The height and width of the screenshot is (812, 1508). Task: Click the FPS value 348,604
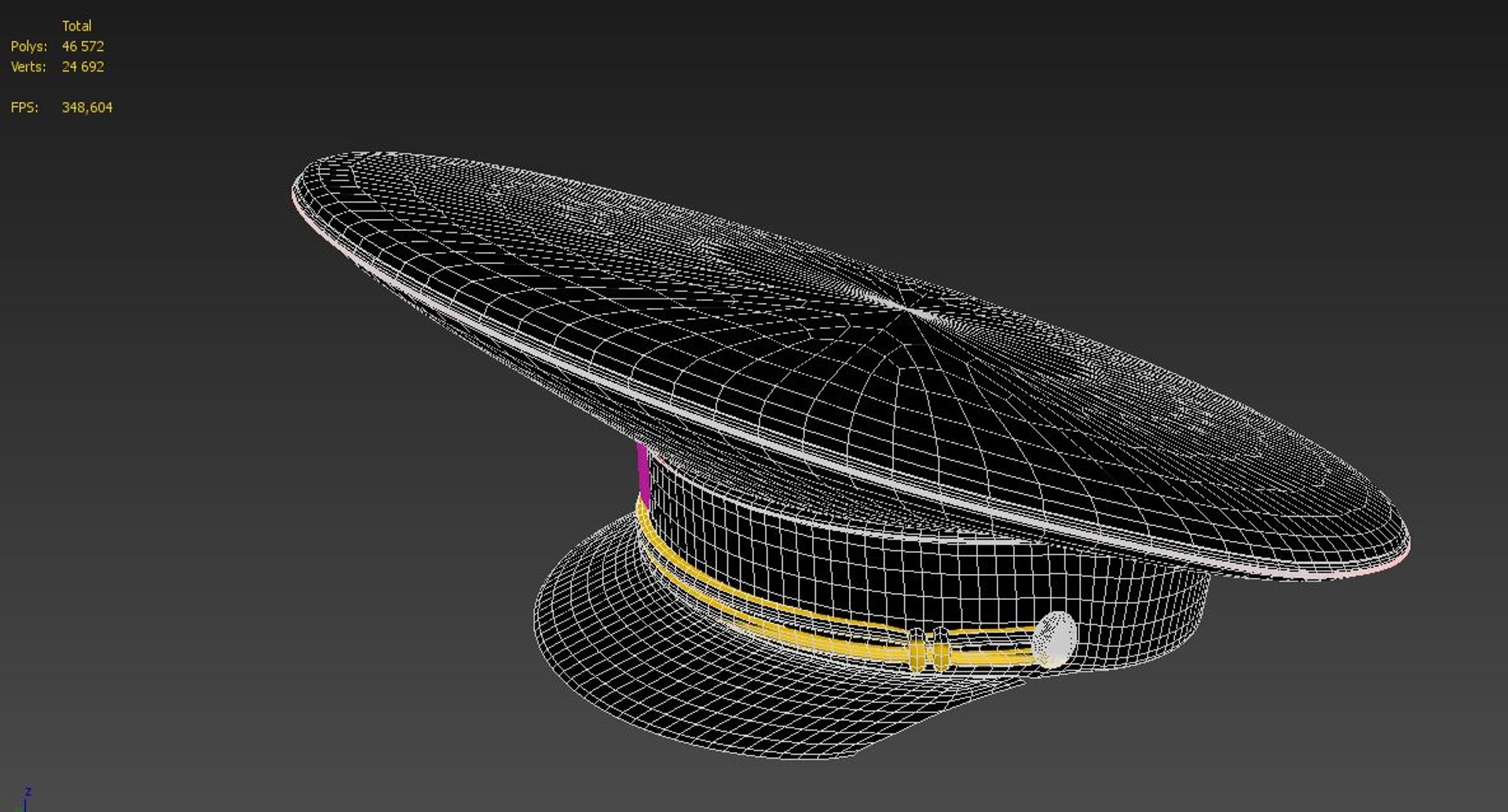point(86,107)
